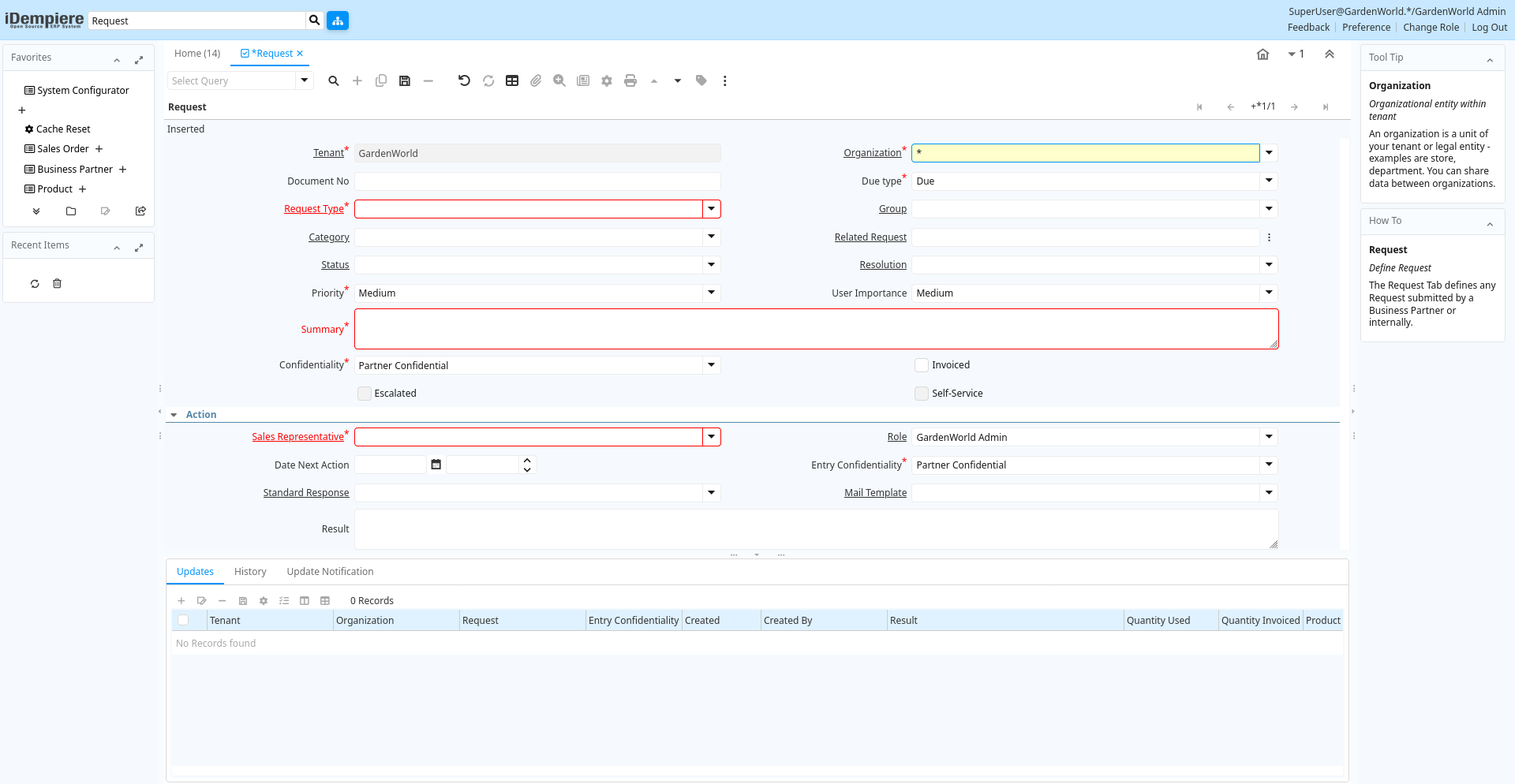This screenshot has height=784, width=1515.
Task: Click the Print icon in the toolbar
Action: 630,80
